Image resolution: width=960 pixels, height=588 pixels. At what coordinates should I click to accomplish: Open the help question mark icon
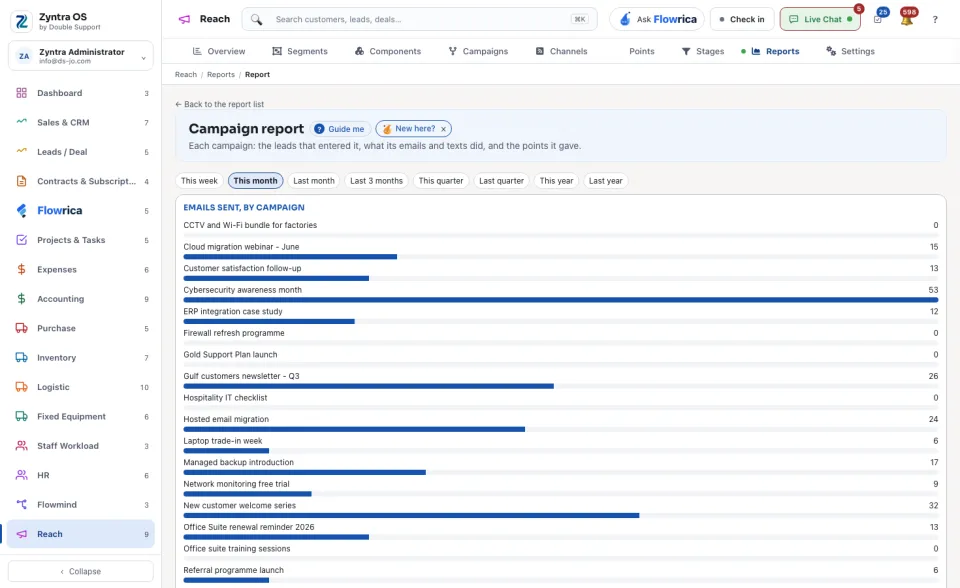point(935,20)
